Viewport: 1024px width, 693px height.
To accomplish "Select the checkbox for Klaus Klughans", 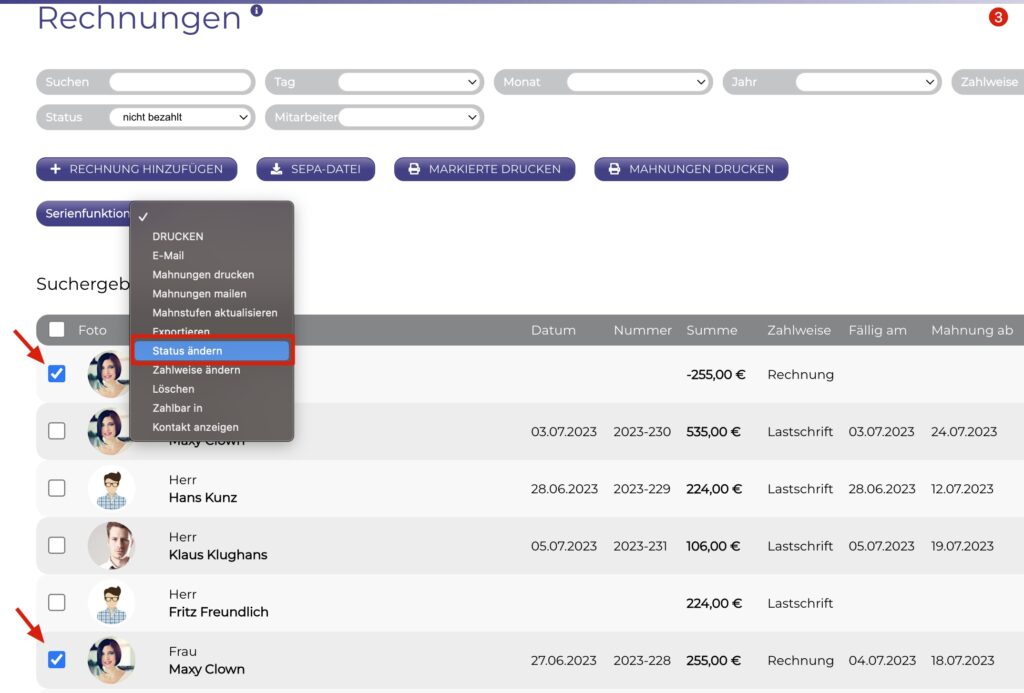I will coord(57,545).
